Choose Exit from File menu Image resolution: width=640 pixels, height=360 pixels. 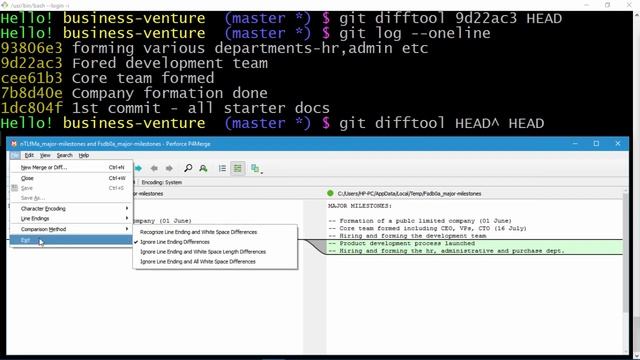[x=71, y=240]
